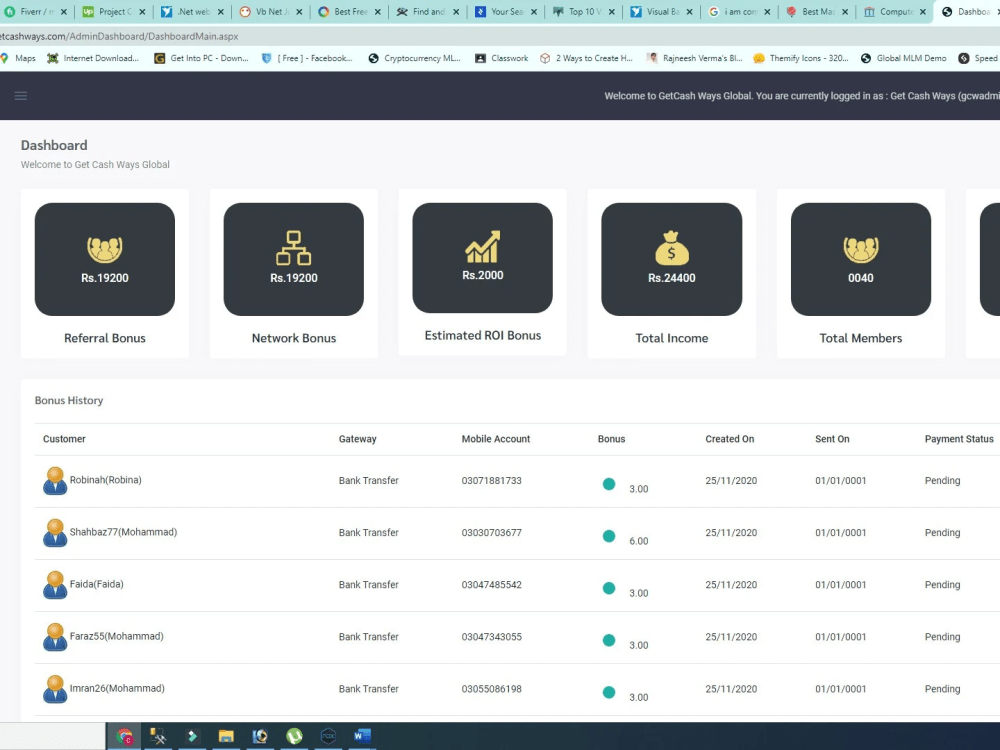Close the Computer browser tab

[923, 11]
